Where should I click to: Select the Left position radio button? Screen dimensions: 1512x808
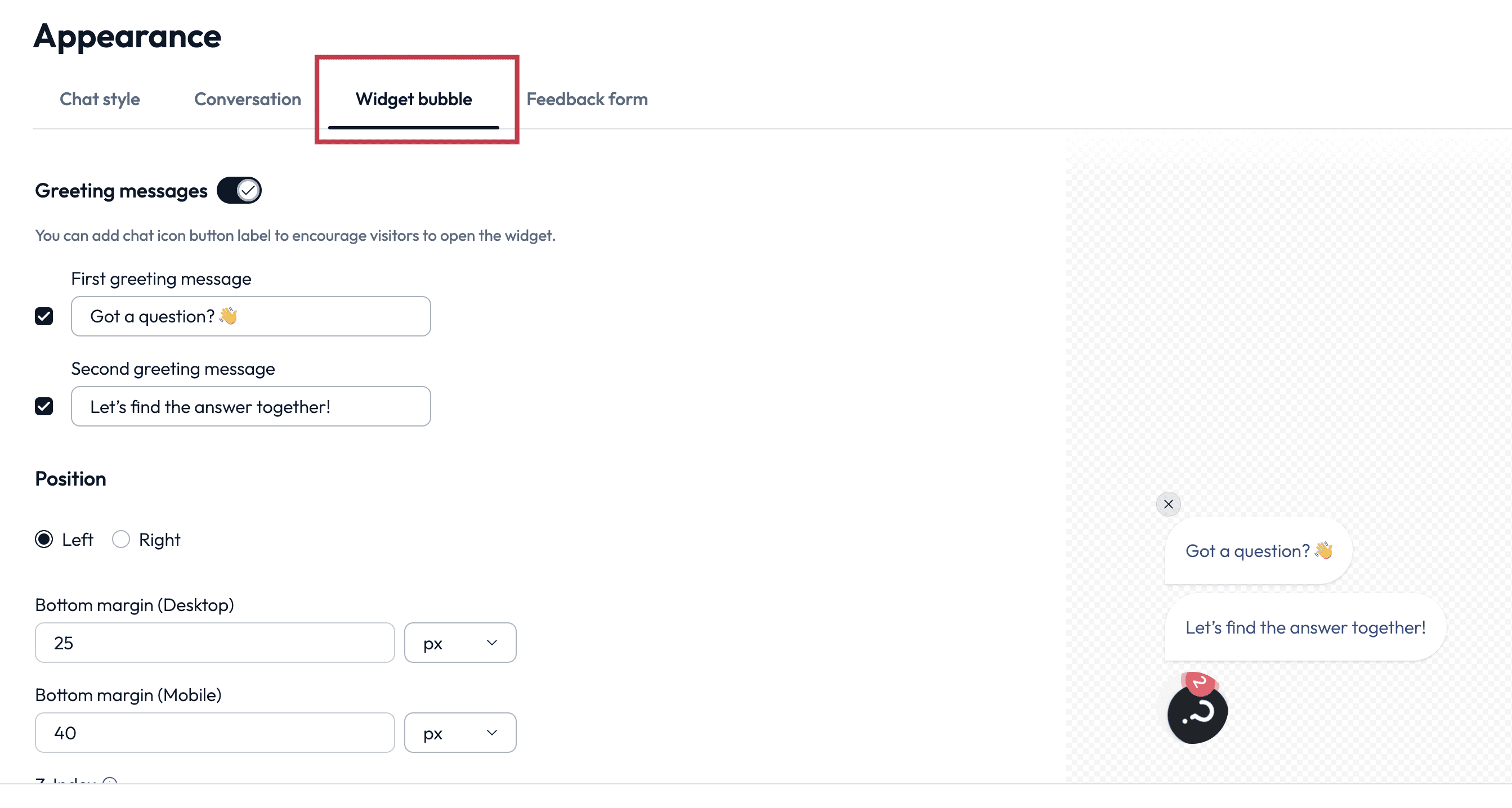[x=44, y=539]
